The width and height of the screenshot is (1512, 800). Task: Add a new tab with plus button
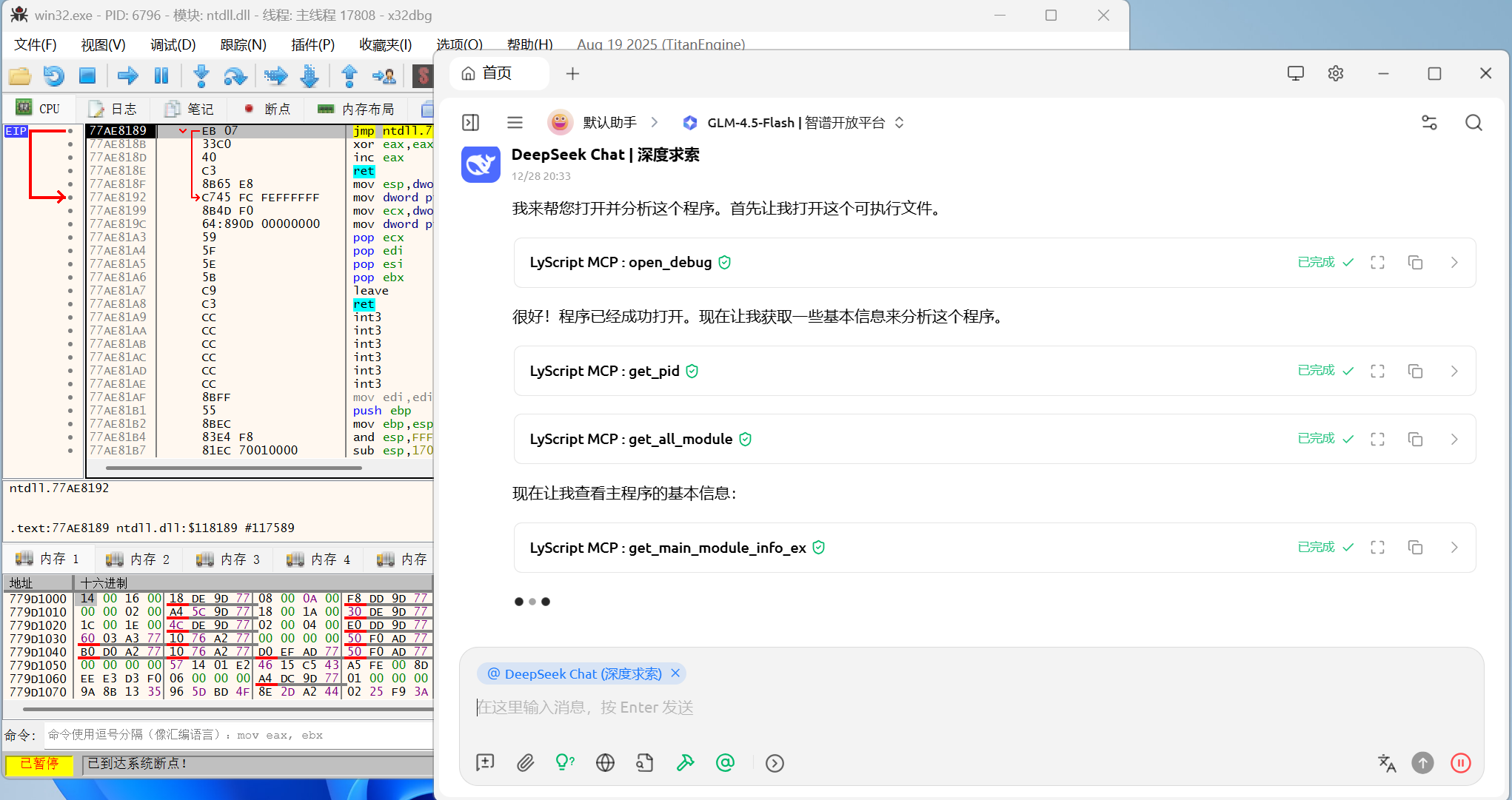coord(572,73)
